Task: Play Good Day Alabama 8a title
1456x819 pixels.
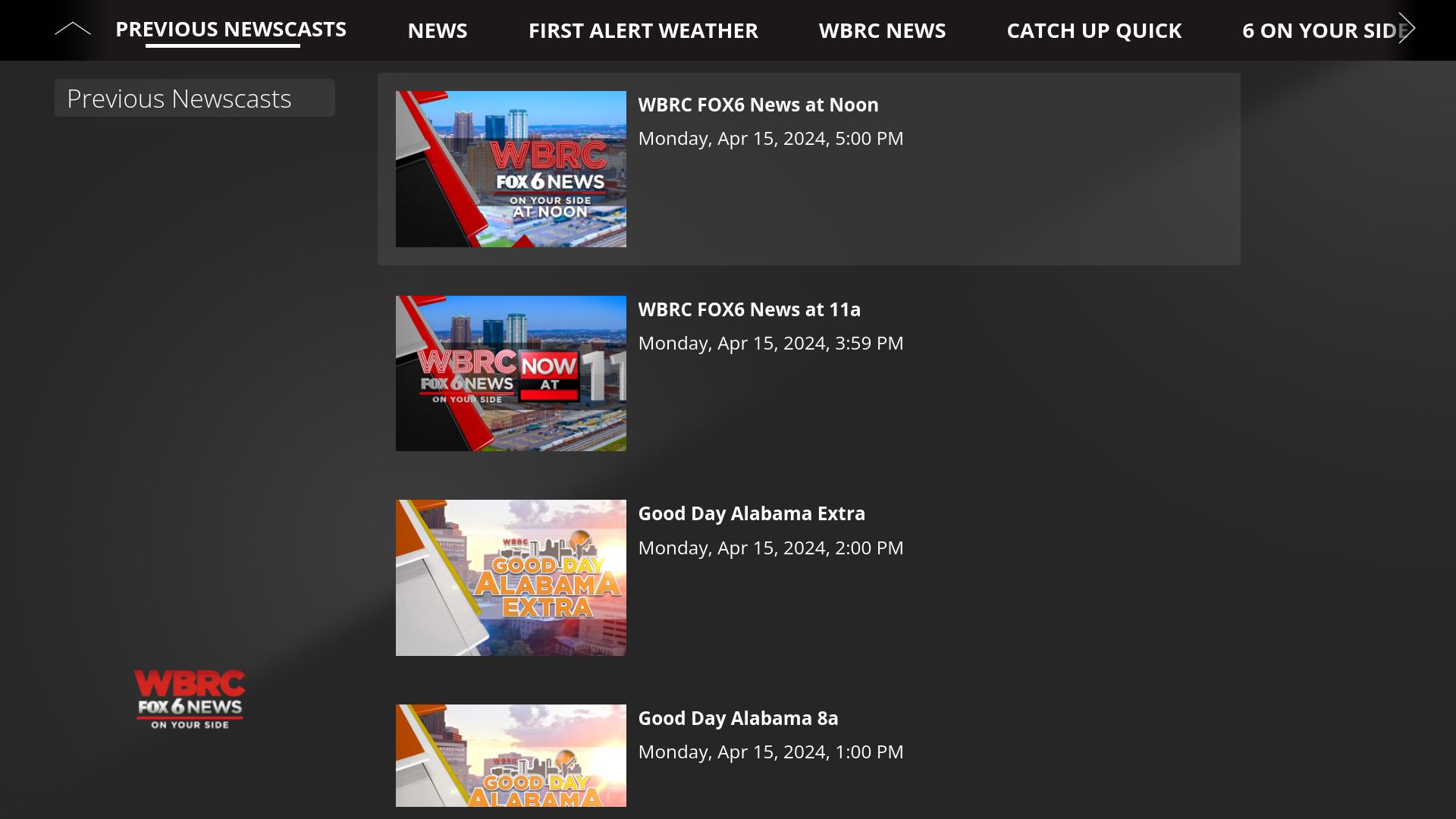Action: [x=738, y=718]
